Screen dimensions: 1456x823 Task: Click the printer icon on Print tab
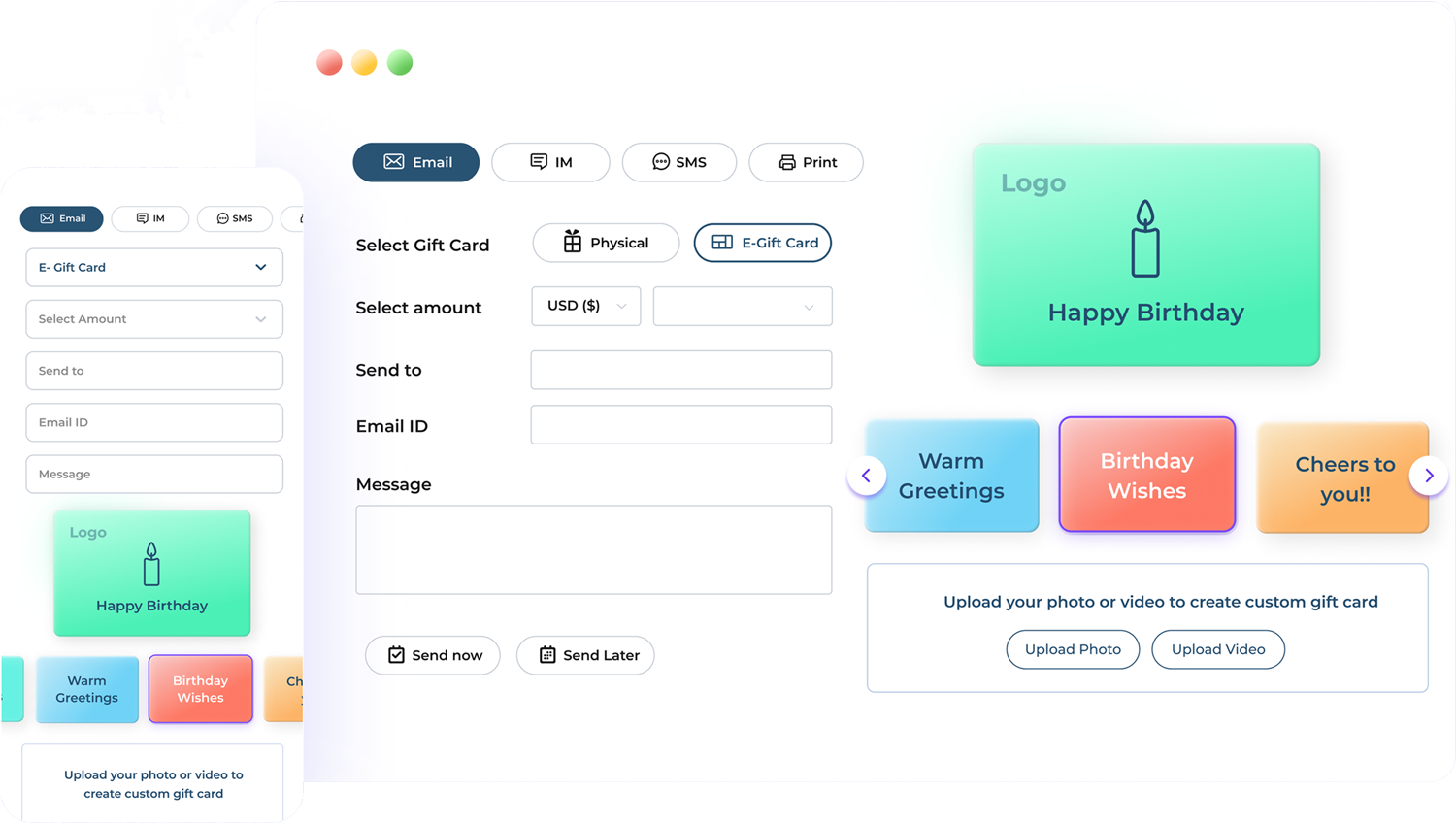(x=787, y=162)
